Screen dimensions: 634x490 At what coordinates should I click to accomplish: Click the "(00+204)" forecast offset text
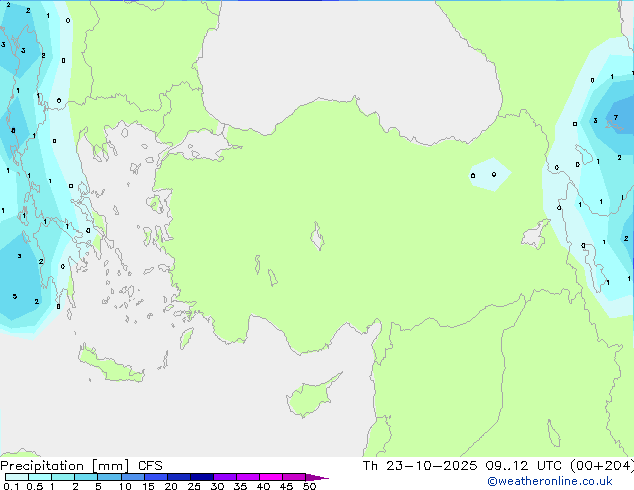click(x=602, y=466)
